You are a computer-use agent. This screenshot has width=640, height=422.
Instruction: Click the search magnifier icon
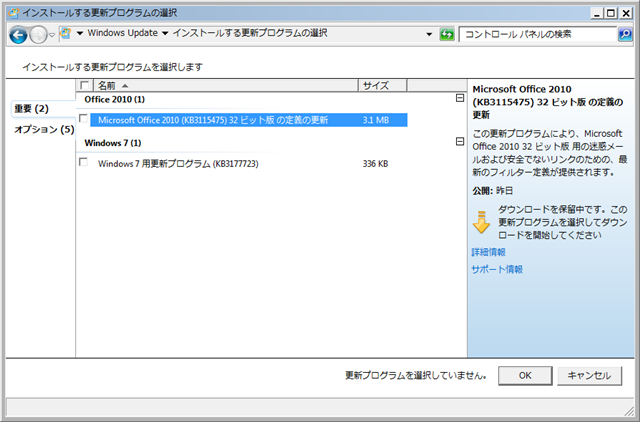625,34
